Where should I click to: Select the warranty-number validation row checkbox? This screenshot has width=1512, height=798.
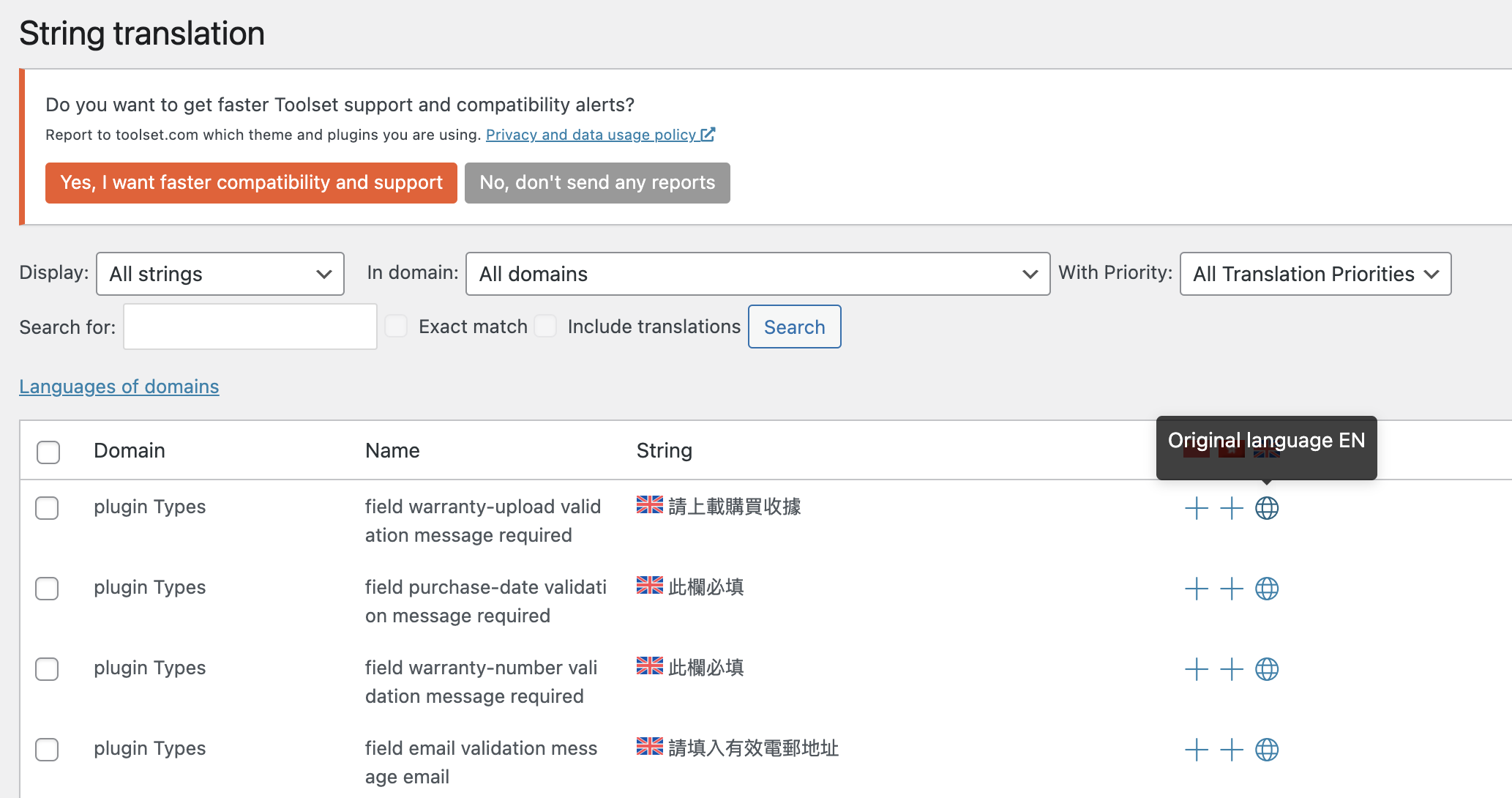click(x=47, y=668)
